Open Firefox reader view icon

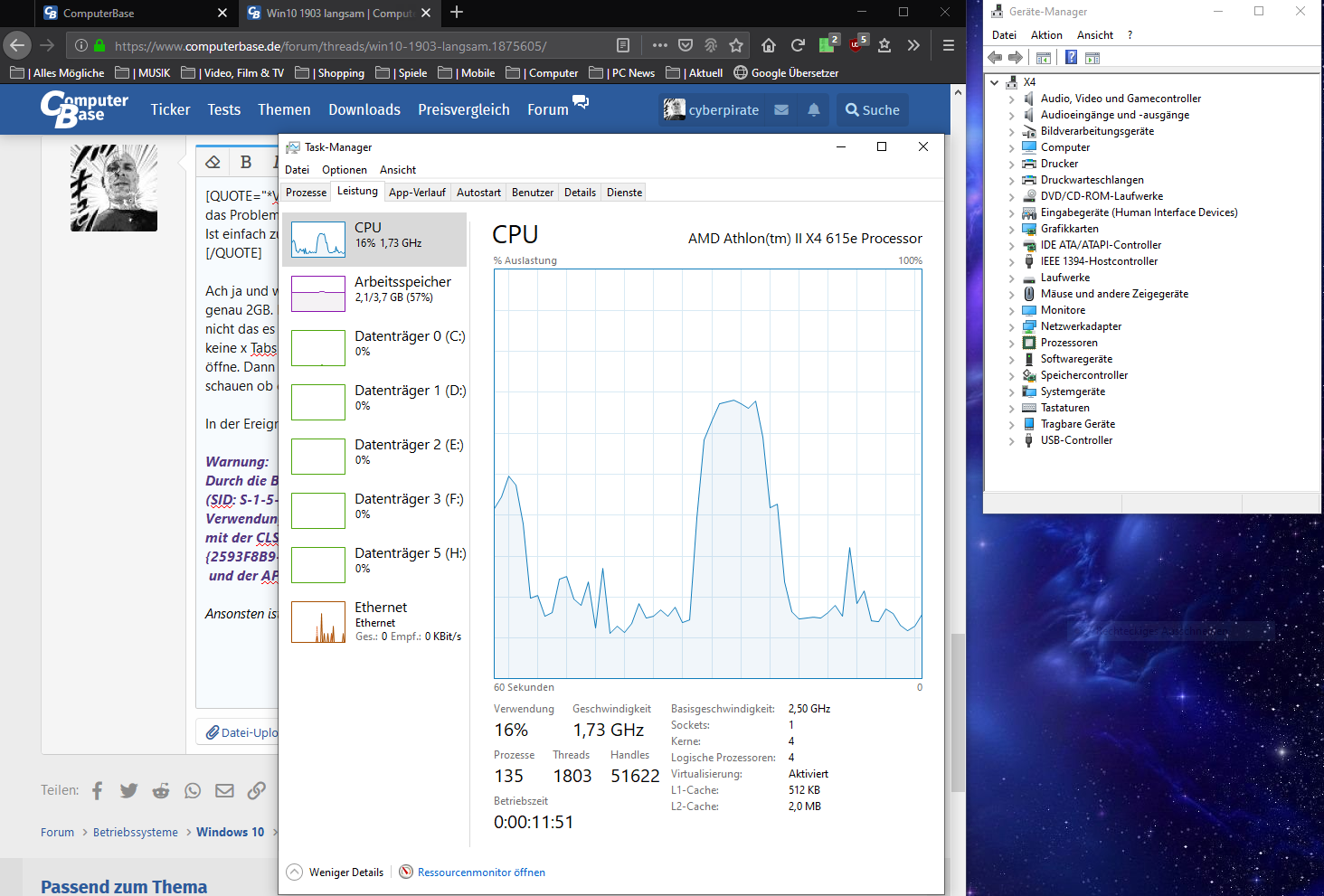(x=623, y=45)
